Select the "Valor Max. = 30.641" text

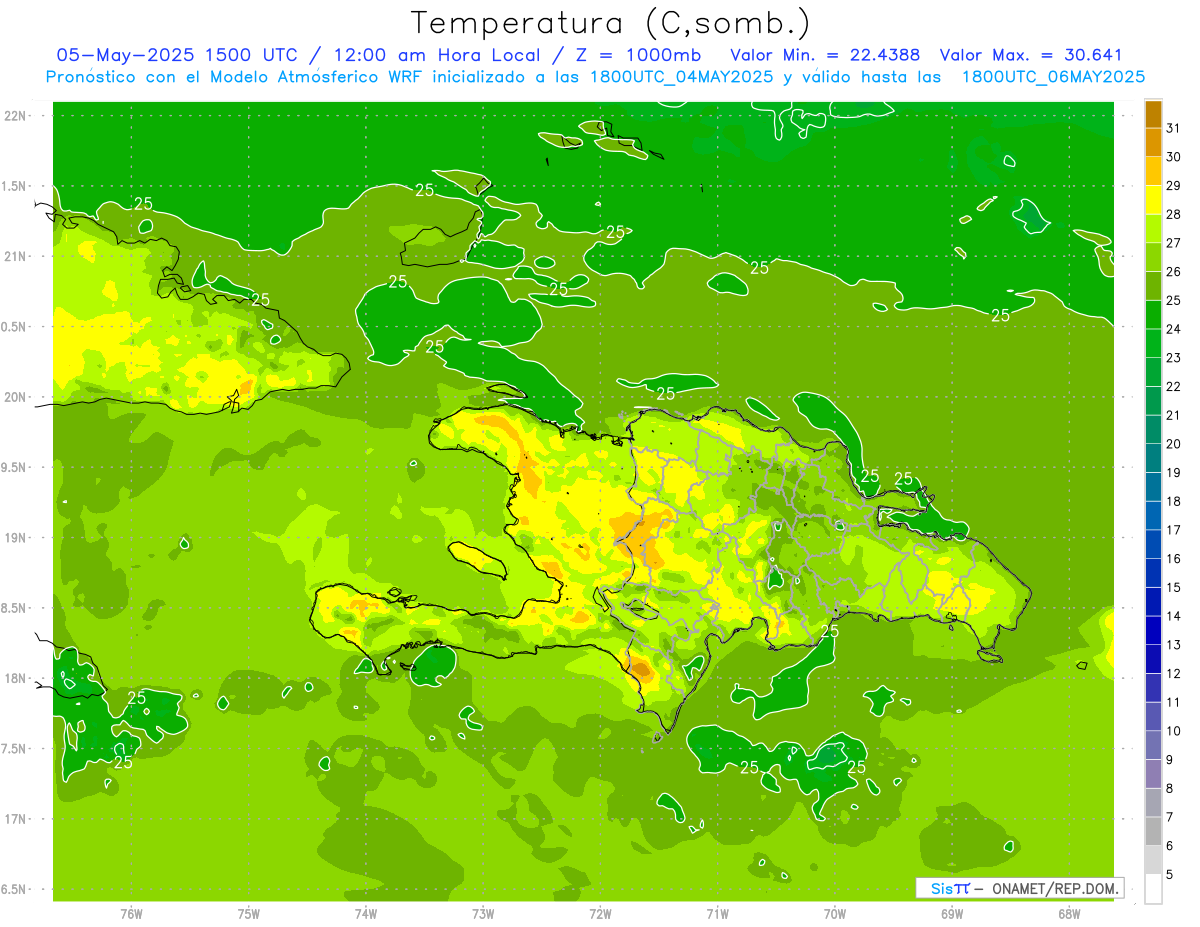[x=1031, y=55]
